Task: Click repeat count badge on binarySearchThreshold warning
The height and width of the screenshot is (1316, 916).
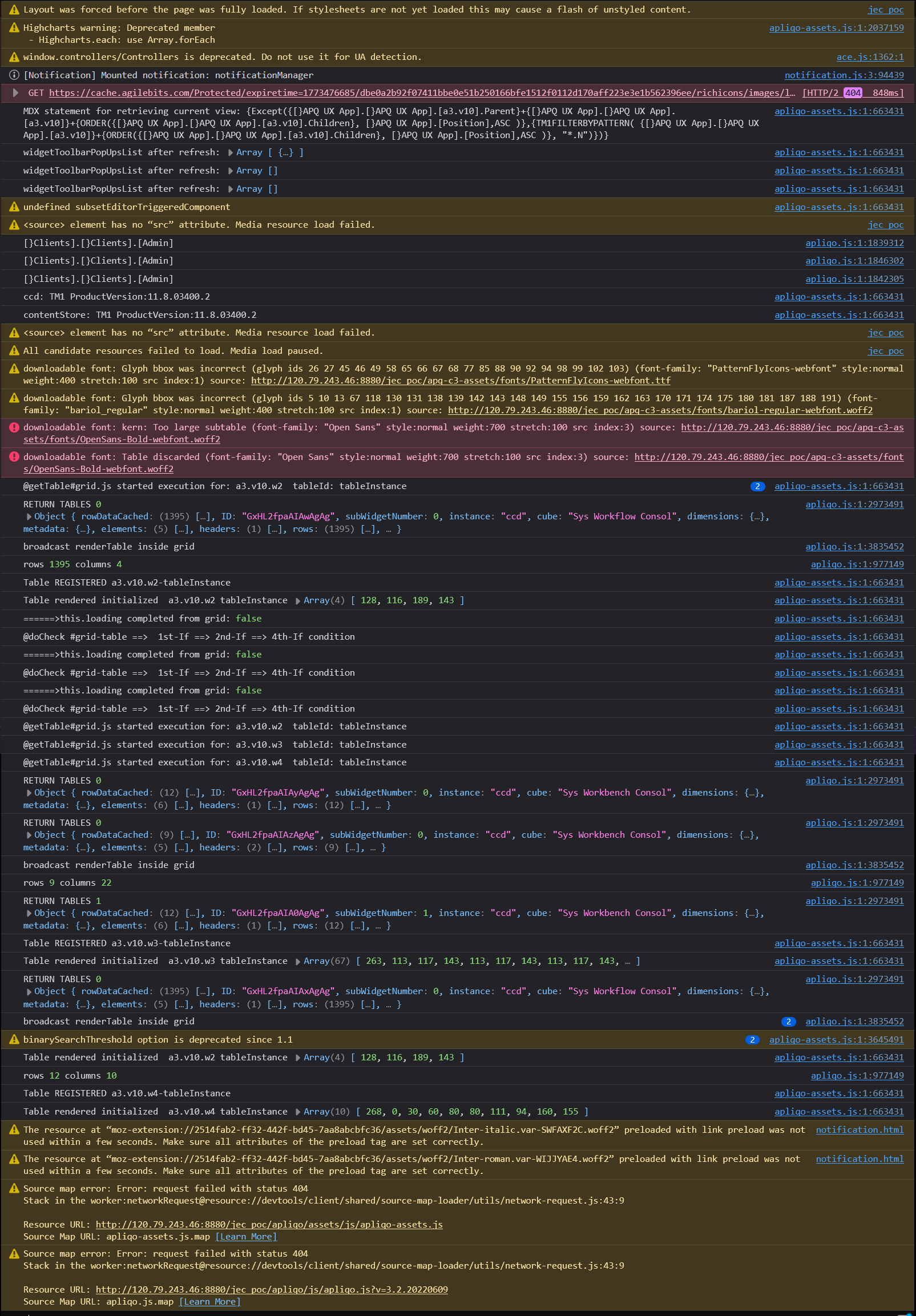Action: click(752, 1039)
